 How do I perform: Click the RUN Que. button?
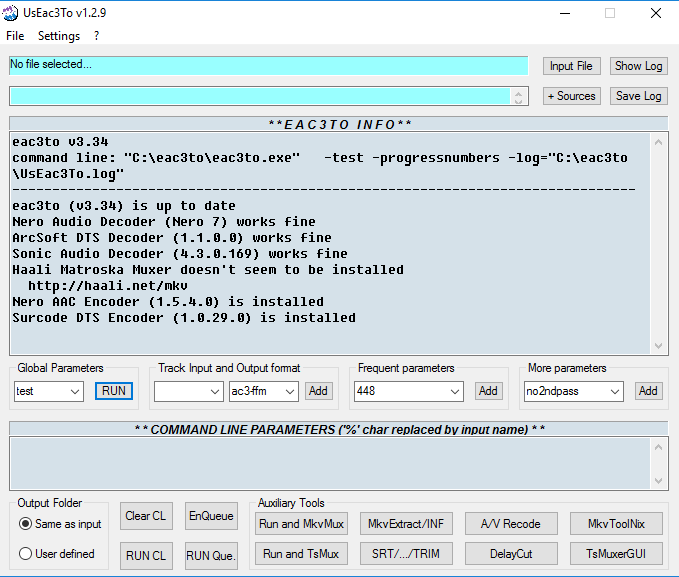coord(211,556)
